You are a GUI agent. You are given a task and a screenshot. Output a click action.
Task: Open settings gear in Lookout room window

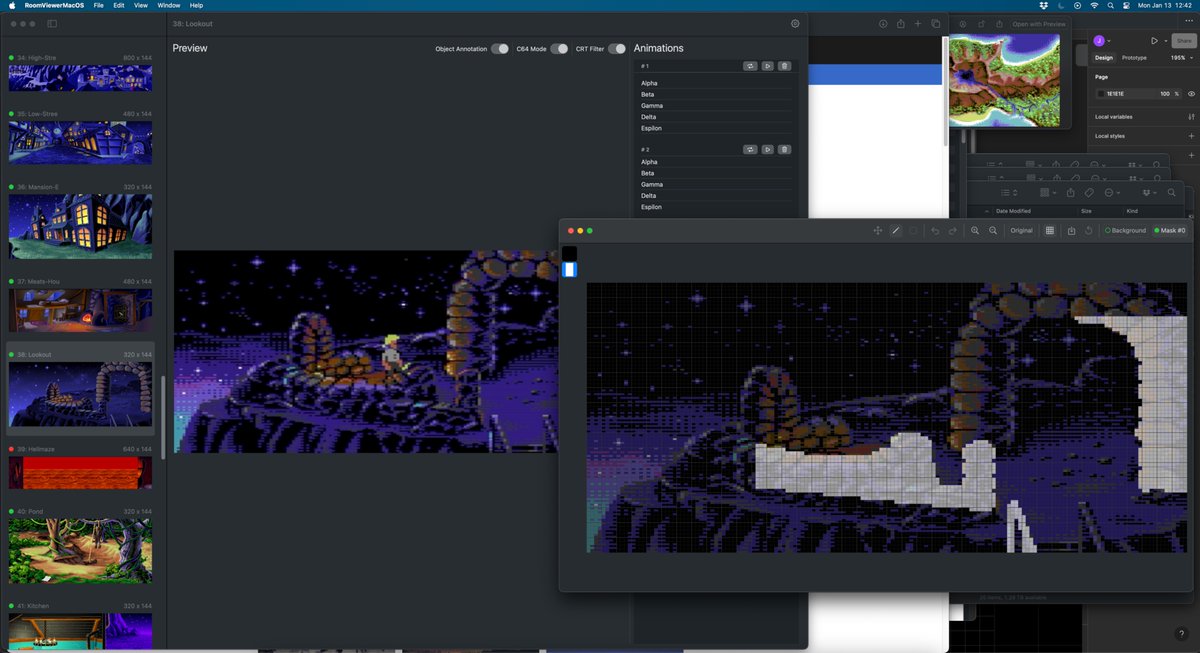[x=795, y=23]
